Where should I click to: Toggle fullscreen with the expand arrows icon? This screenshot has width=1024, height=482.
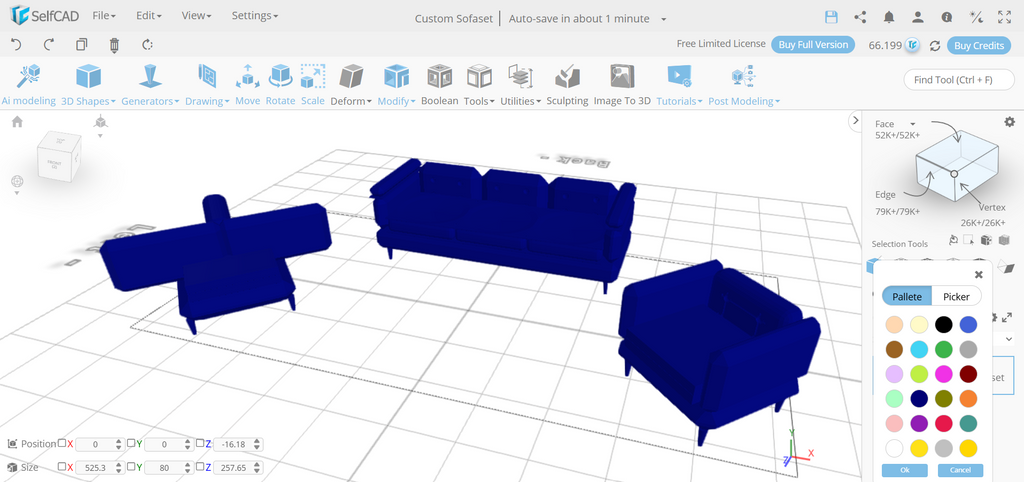(x=1004, y=17)
